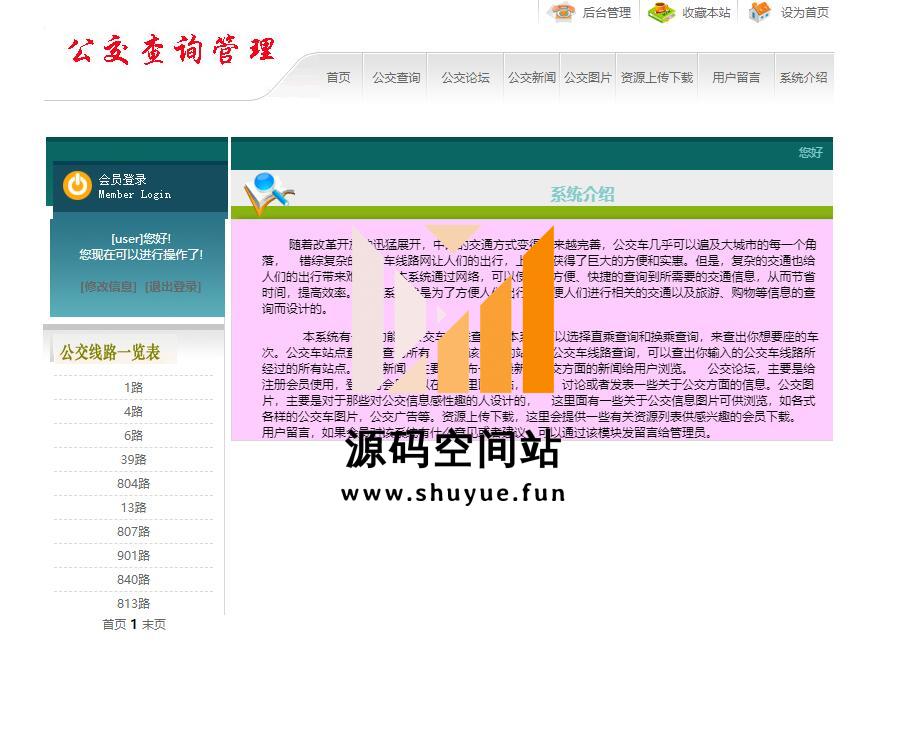
Task: Click the house icon beside 设为首页
Action: click(x=759, y=12)
